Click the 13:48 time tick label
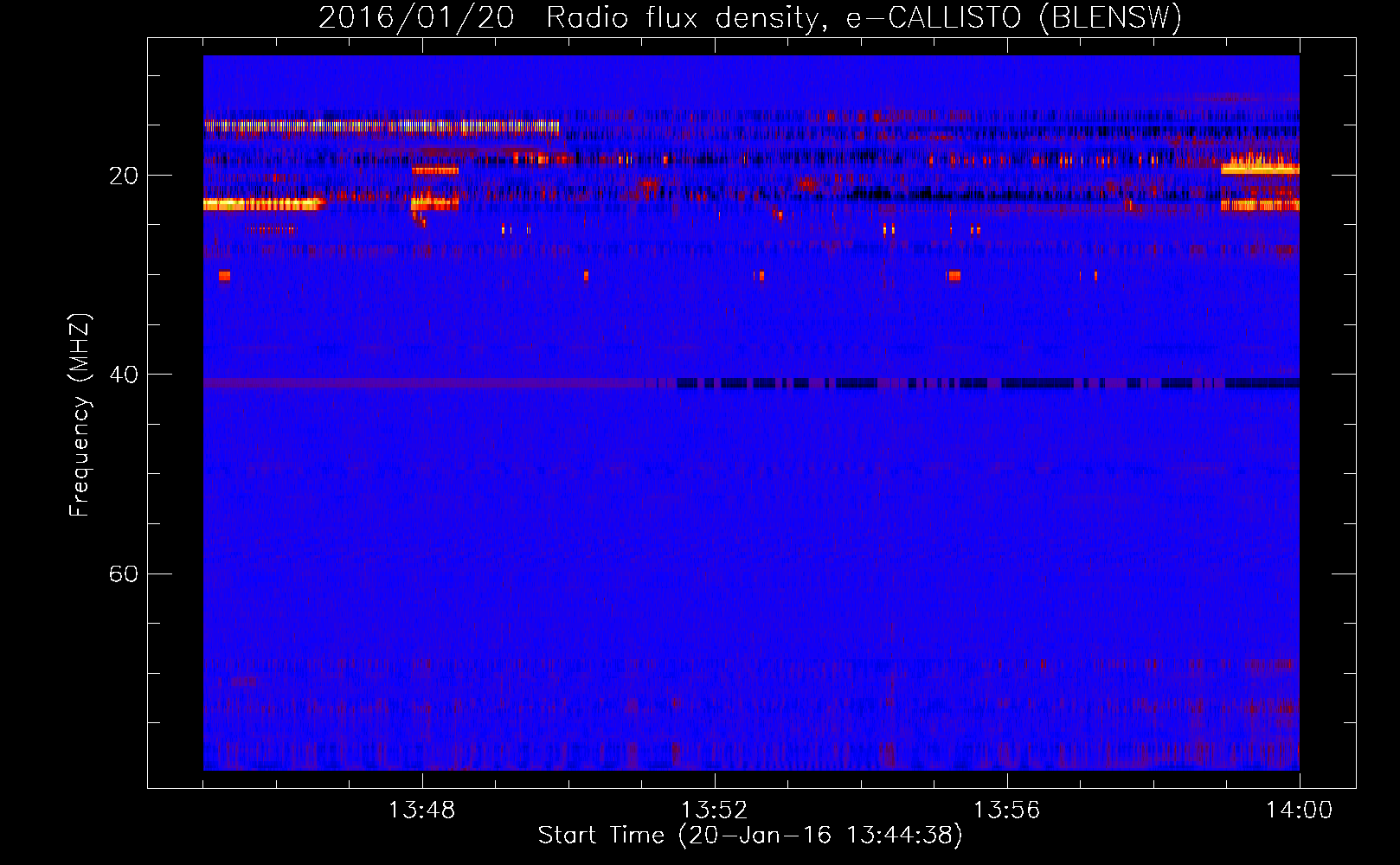Image resolution: width=1400 pixels, height=865 pixels. click(x=421, y=811)
